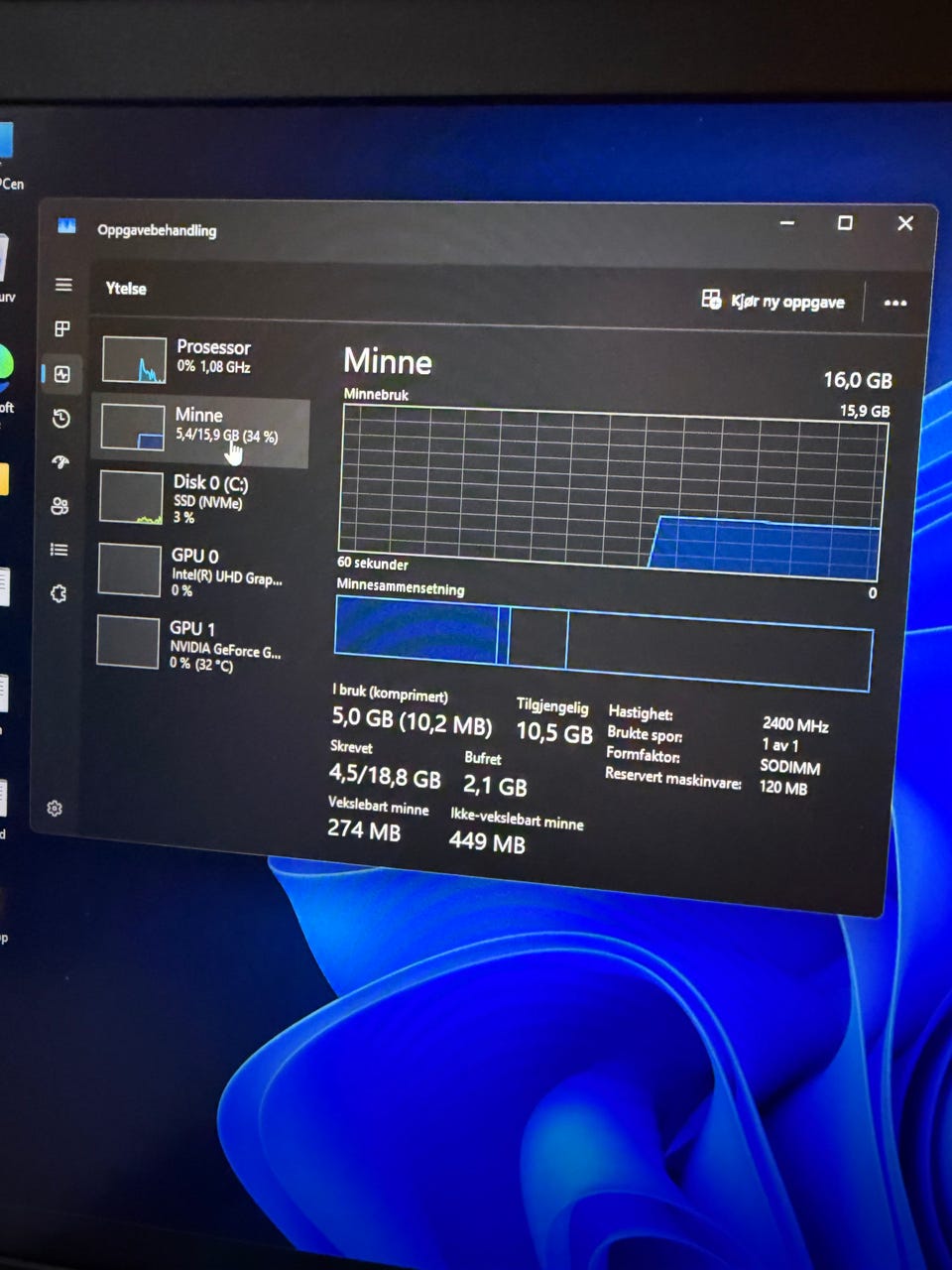
Task: Click the Prosessor mini graph thumbnail
Action: [x=135, y=359]
